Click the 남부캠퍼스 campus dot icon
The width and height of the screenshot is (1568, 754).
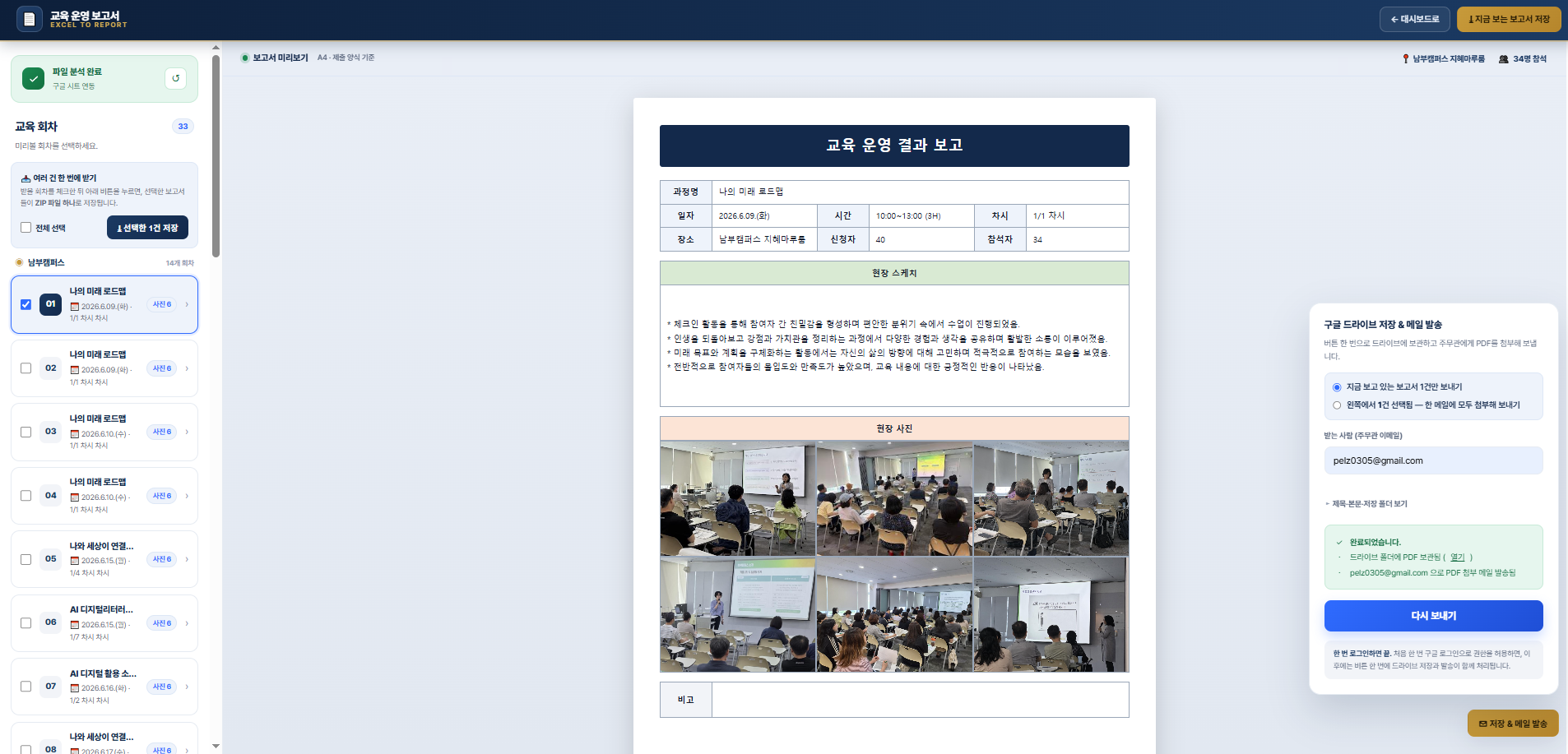pos(19,262)
